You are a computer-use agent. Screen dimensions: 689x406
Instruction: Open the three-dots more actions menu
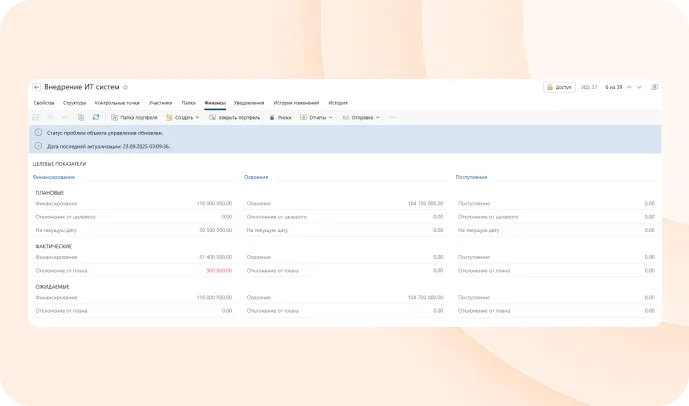[x=392, y=117]
